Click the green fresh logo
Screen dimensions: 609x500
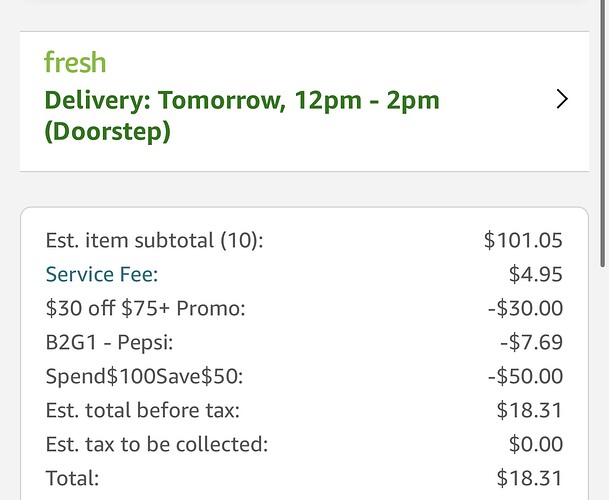75,63
